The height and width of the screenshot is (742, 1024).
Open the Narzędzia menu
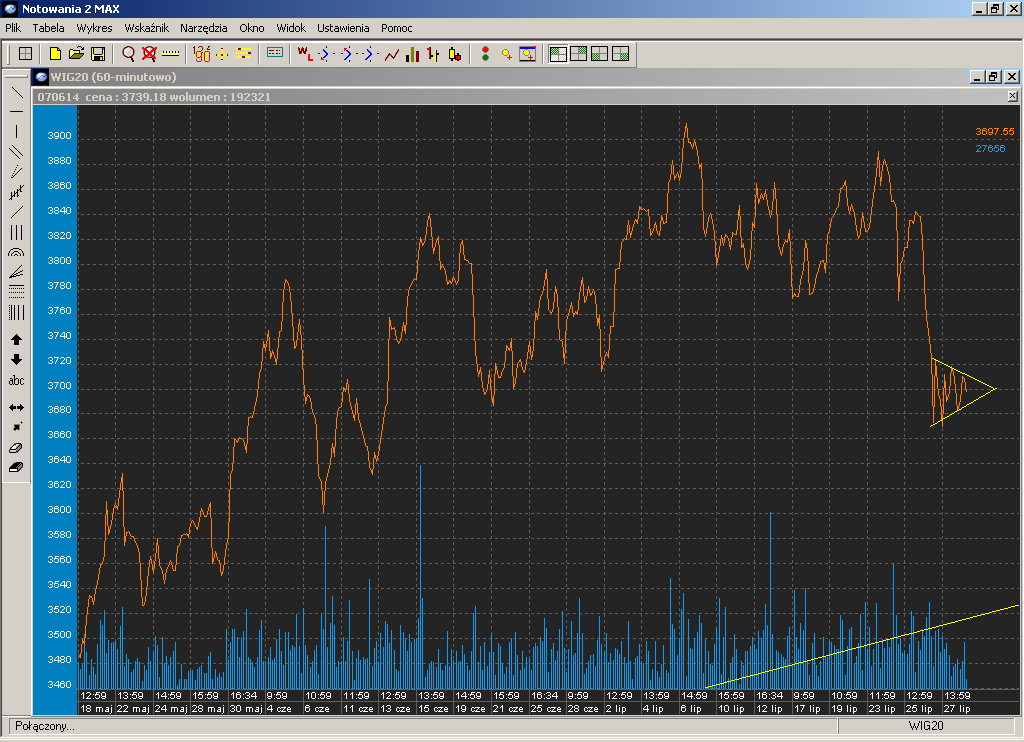(203, 28)
